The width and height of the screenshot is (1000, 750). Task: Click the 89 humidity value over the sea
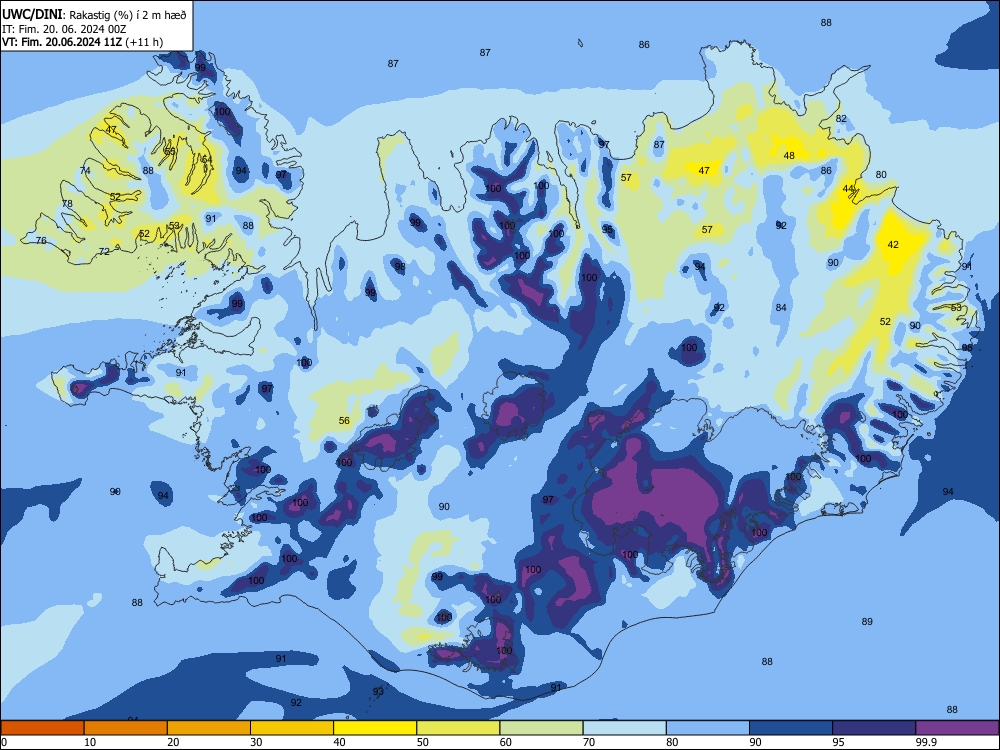[867, 622]
